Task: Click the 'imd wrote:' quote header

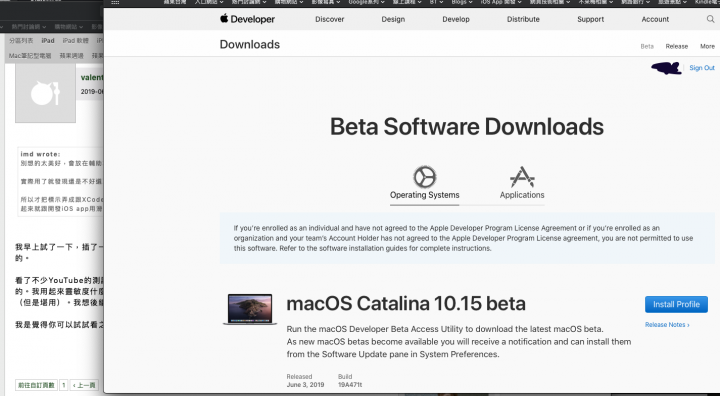Action: pos(40,154)
